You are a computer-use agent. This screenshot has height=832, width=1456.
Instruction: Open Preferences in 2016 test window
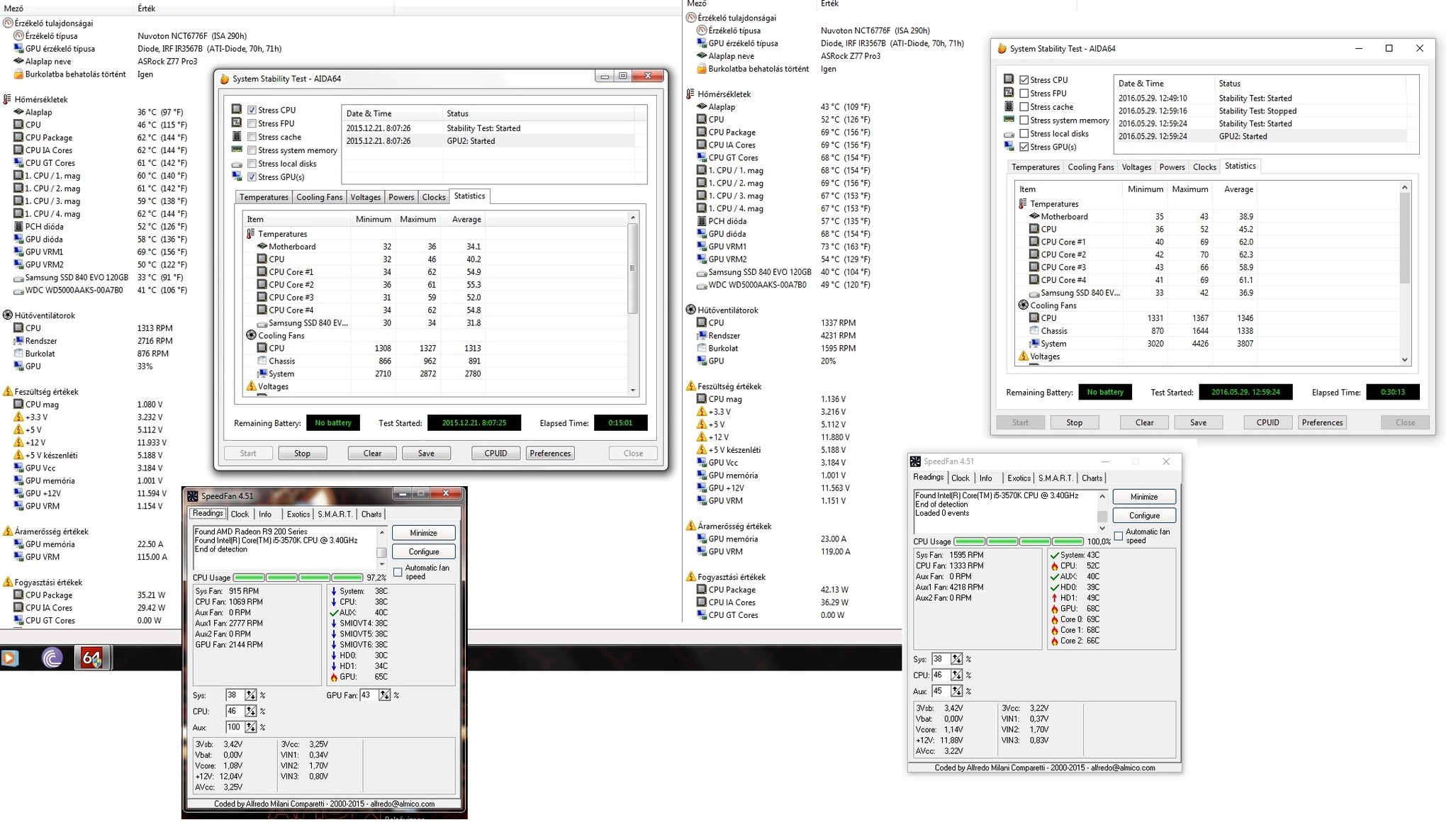[1322, 423]
